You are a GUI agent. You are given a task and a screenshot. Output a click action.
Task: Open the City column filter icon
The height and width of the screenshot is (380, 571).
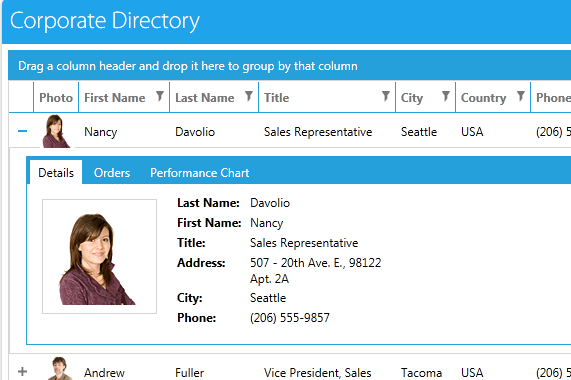tap(445, 96)
